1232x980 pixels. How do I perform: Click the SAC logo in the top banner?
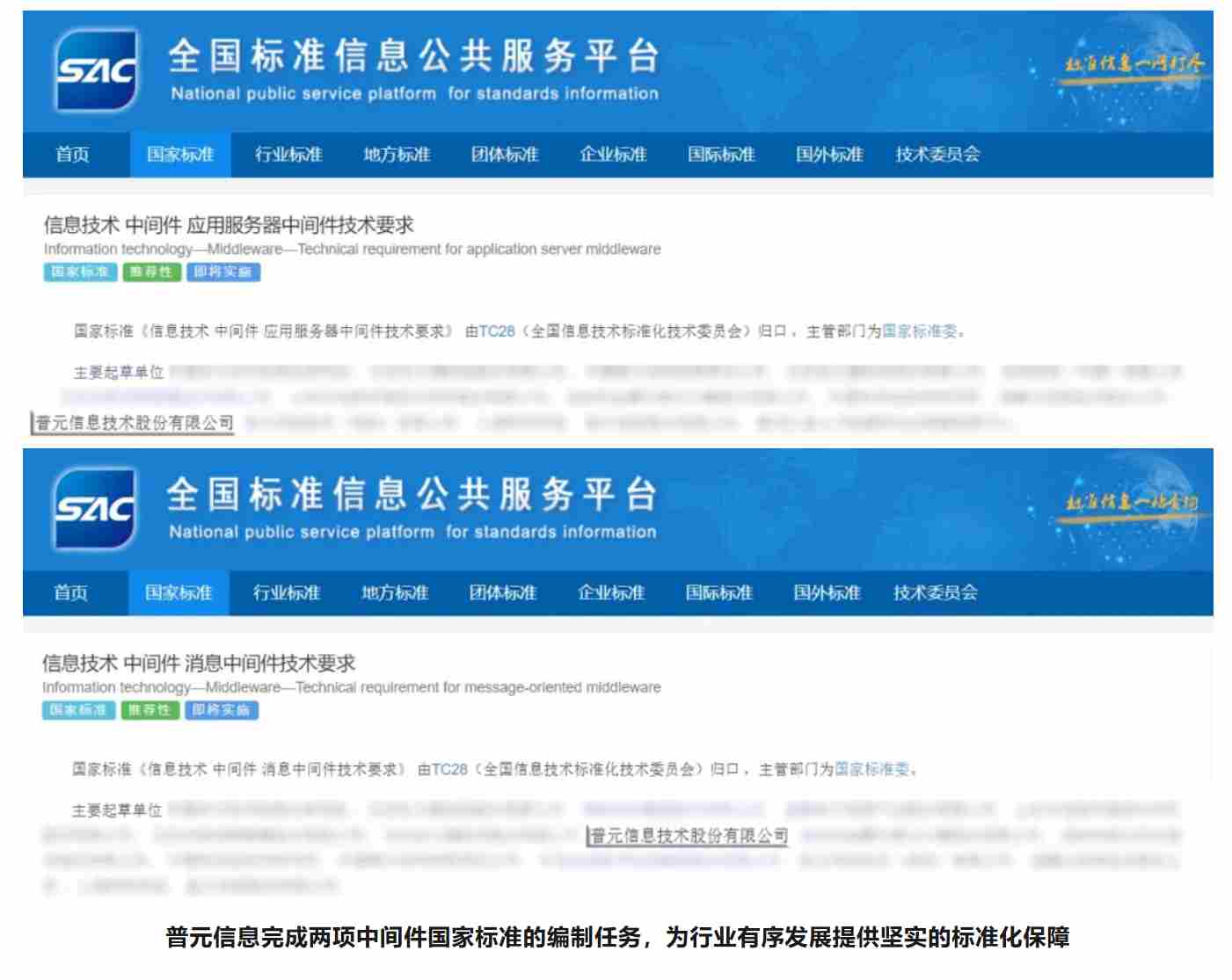(96, 70)
